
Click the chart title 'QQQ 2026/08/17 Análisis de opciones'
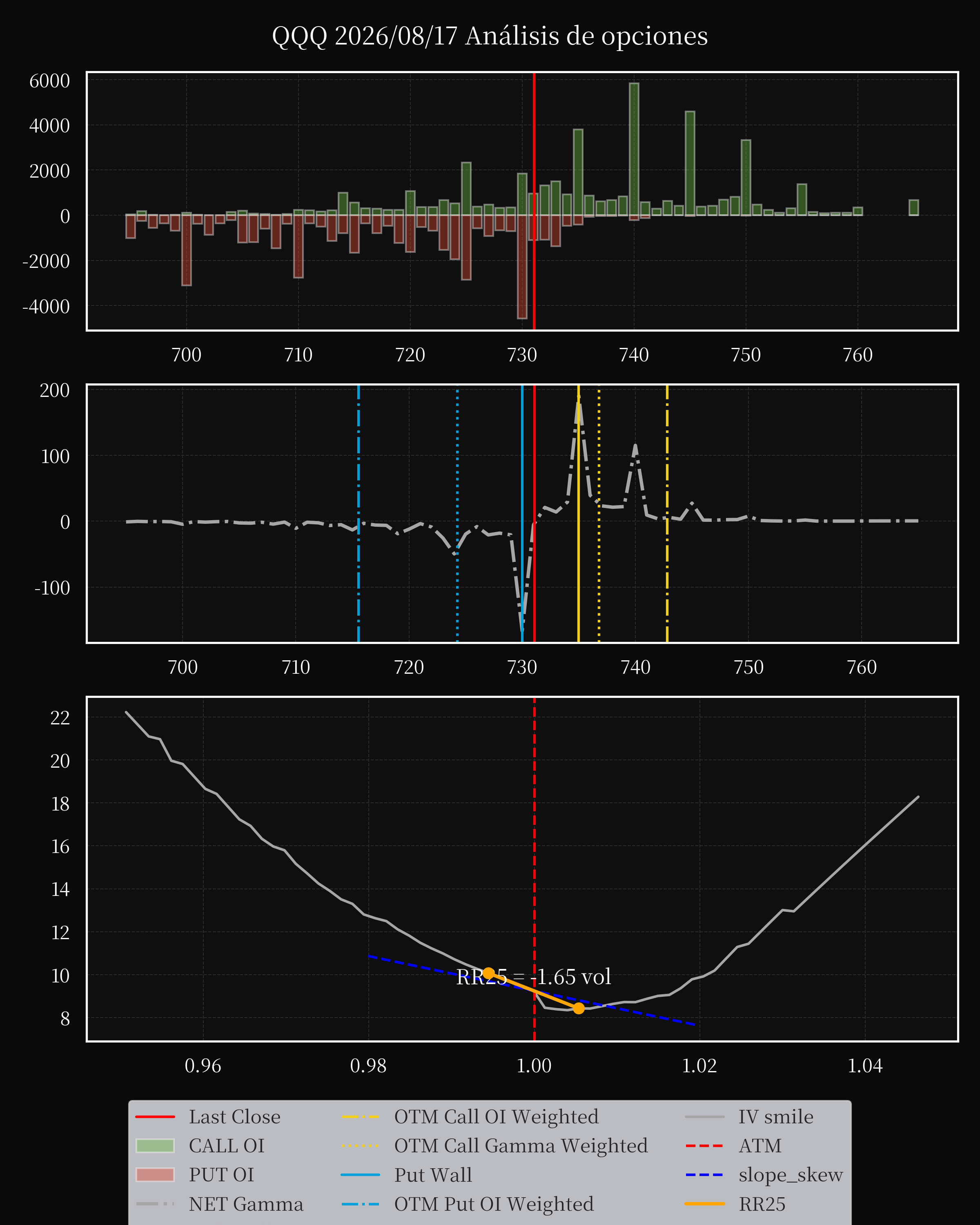click(490, 36)
